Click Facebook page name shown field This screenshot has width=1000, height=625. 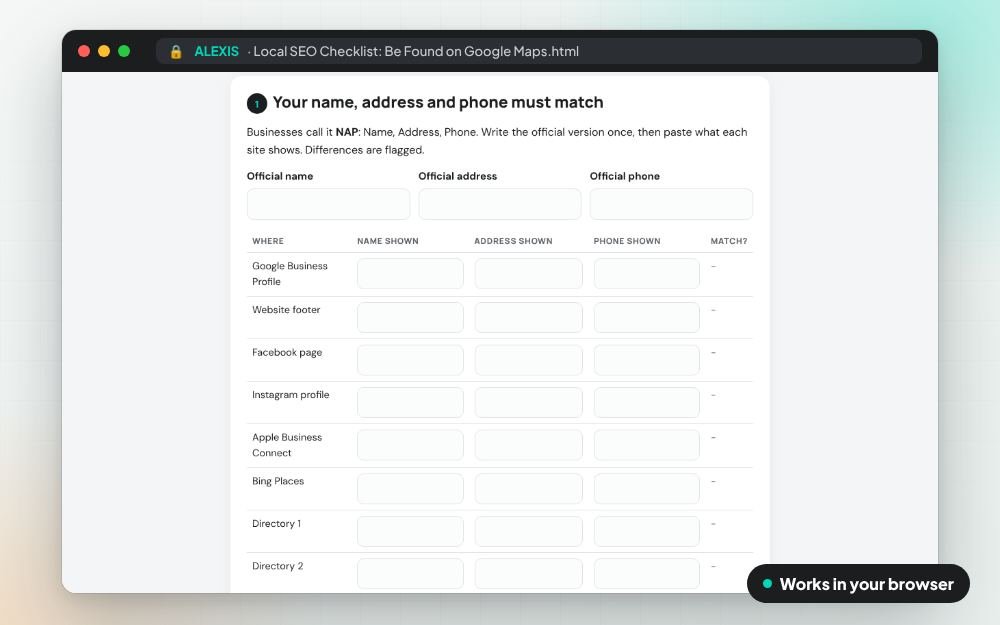click(x=410, y=360)
